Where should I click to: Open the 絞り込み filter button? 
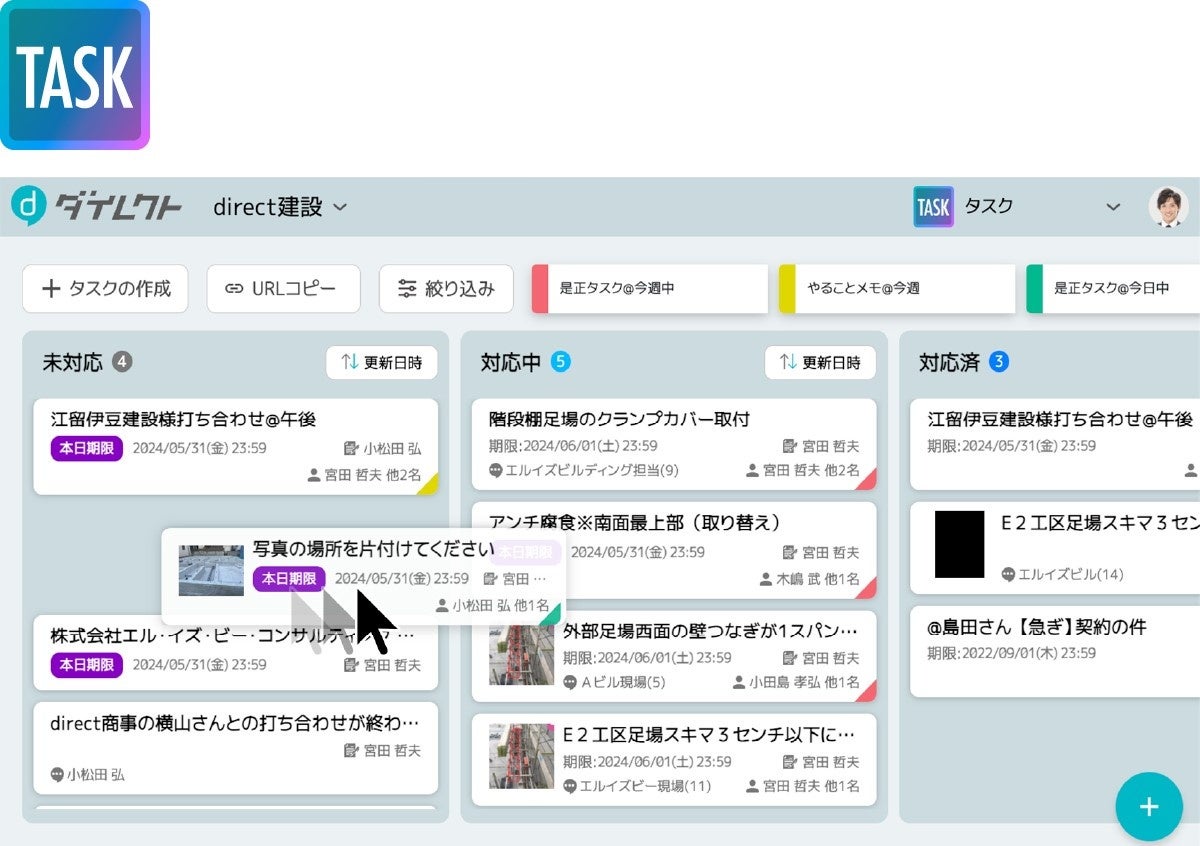(x=446, y=289)
